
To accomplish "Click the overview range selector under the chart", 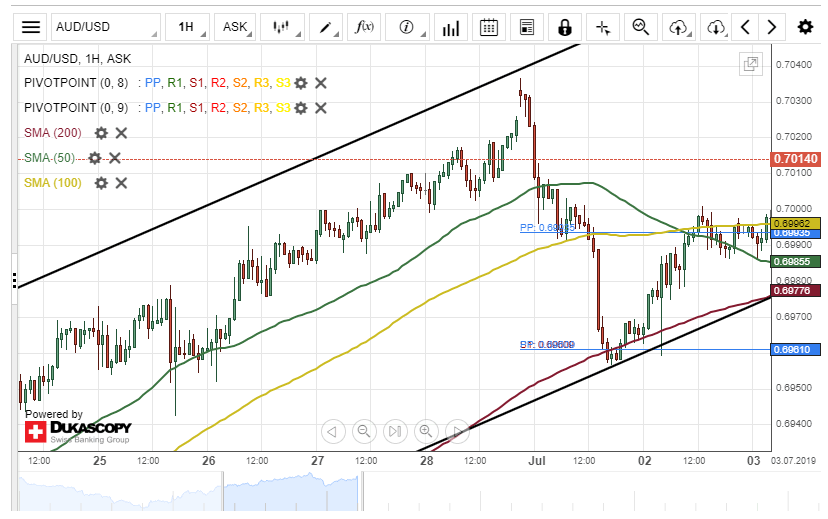I will (x=291, y=492).
